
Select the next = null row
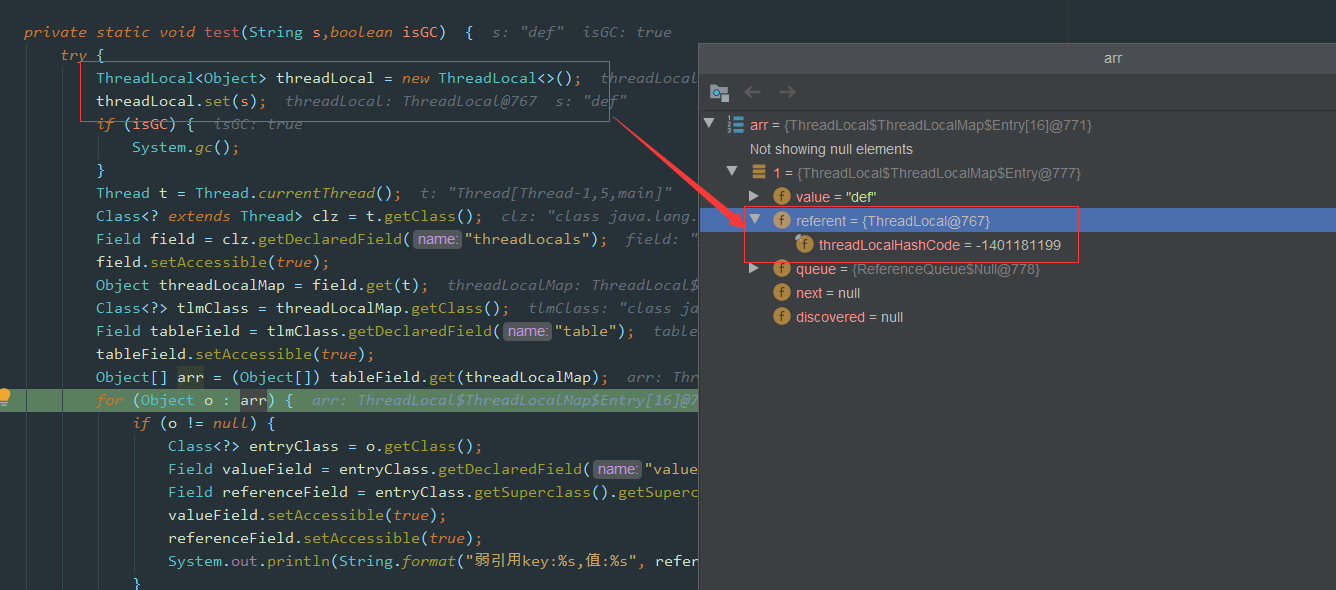click(x=828, y=293)
